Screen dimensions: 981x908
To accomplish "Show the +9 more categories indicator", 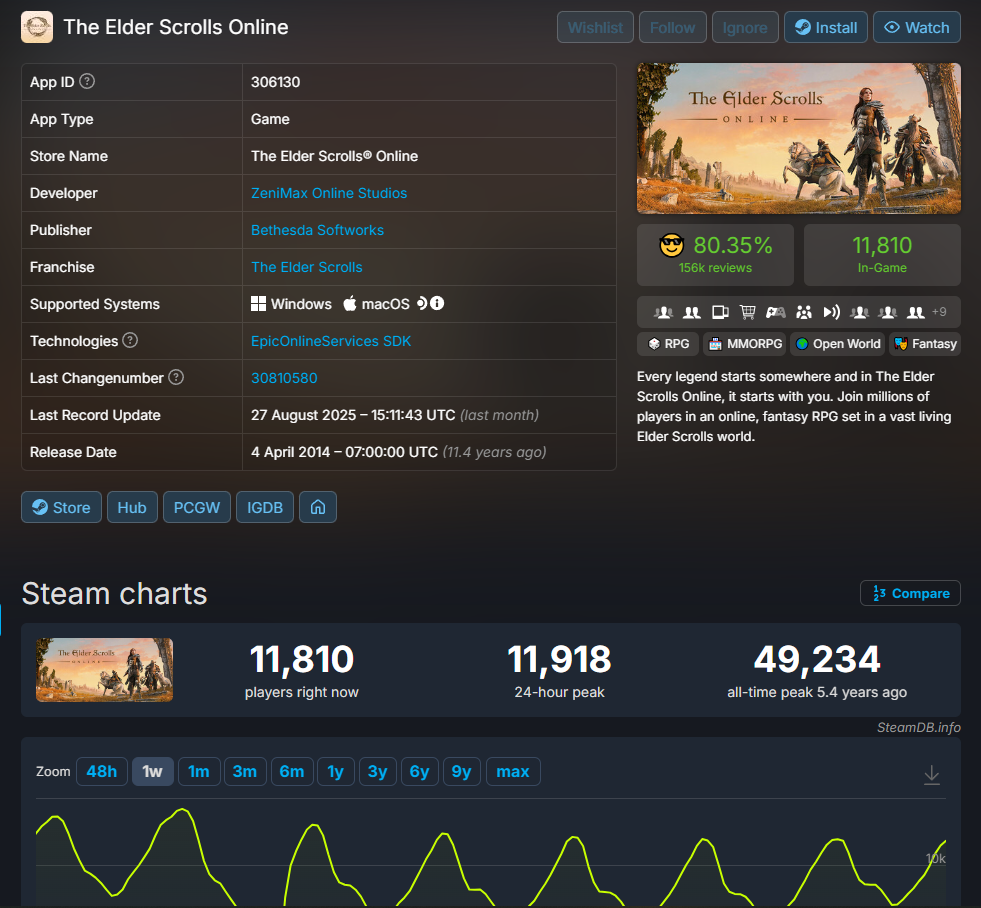I will point(939,312).
